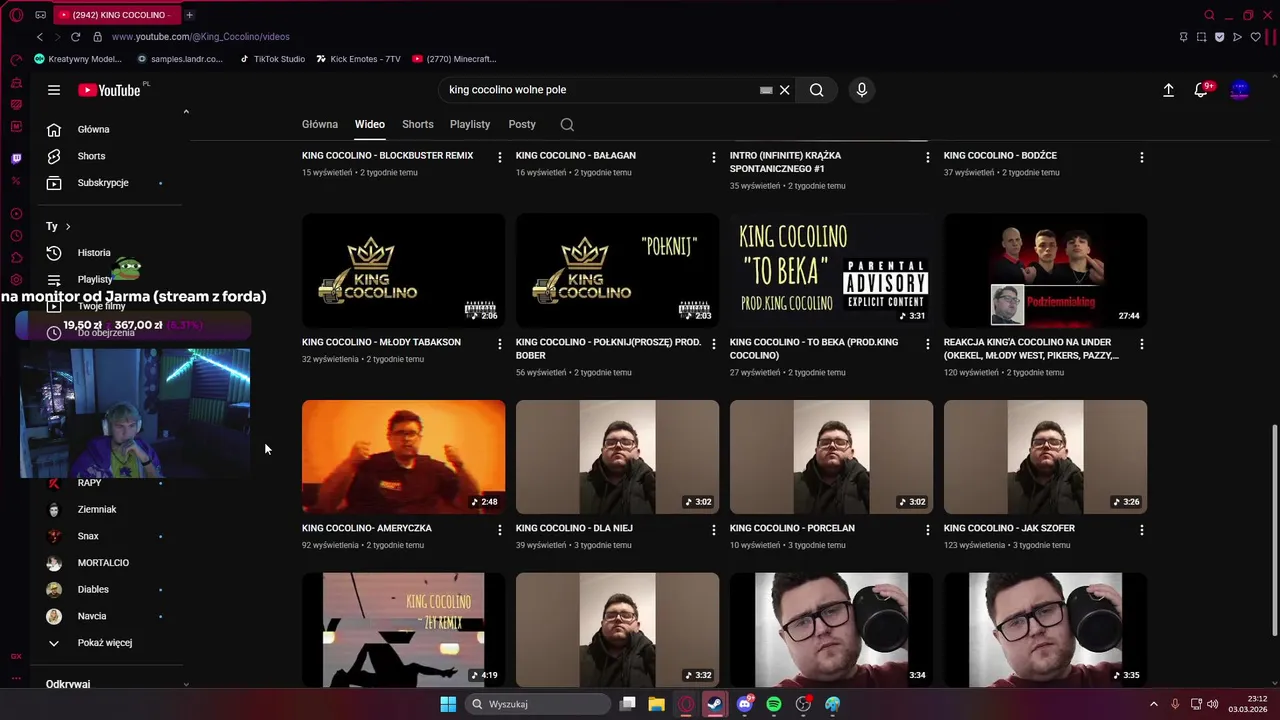1280x720 pixels.
Task: Click the YouTube search input field
Action: tap(600, 90)
